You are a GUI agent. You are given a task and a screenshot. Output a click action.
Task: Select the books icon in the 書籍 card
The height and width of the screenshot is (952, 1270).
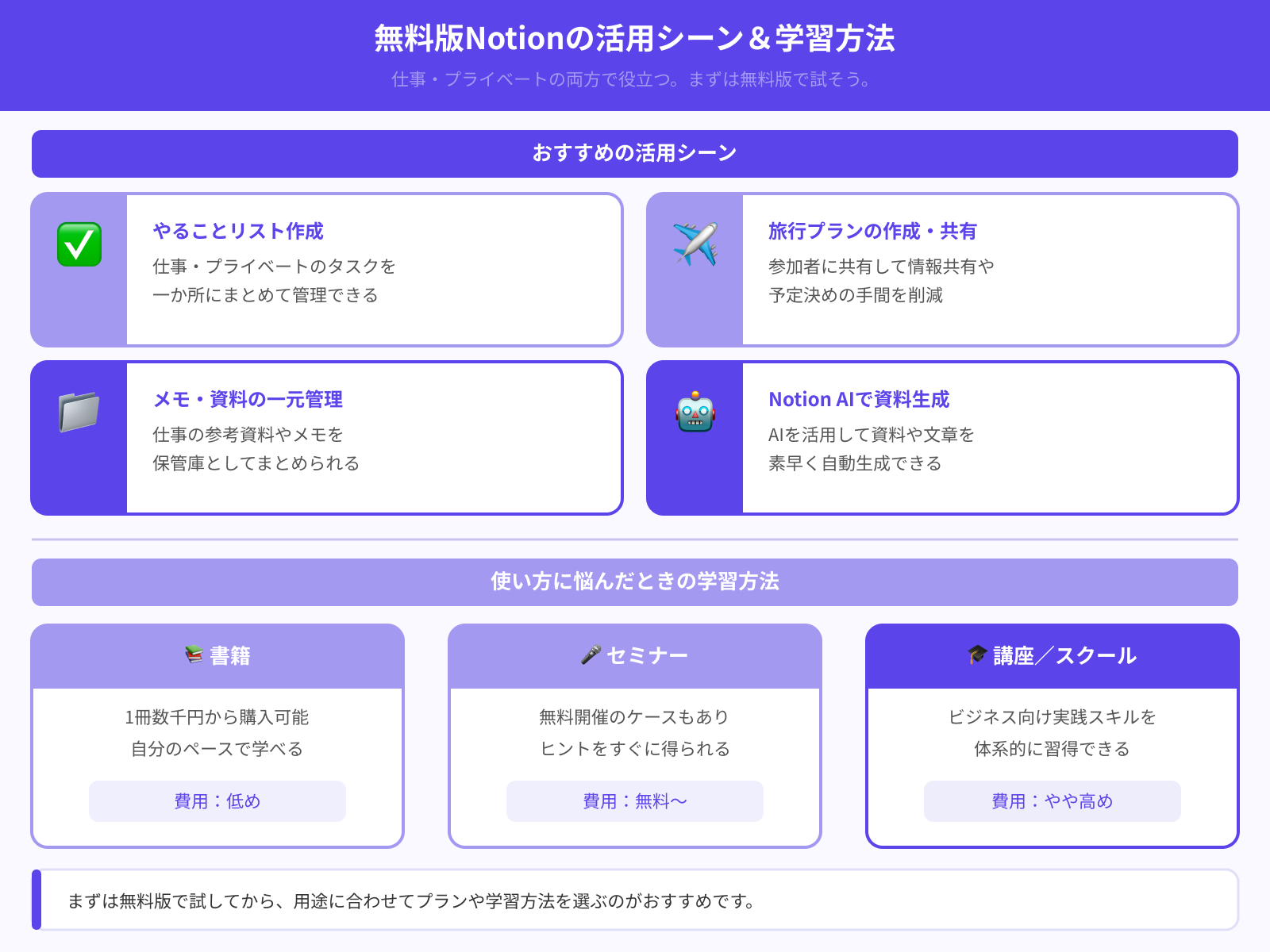[x=193, y=655]
